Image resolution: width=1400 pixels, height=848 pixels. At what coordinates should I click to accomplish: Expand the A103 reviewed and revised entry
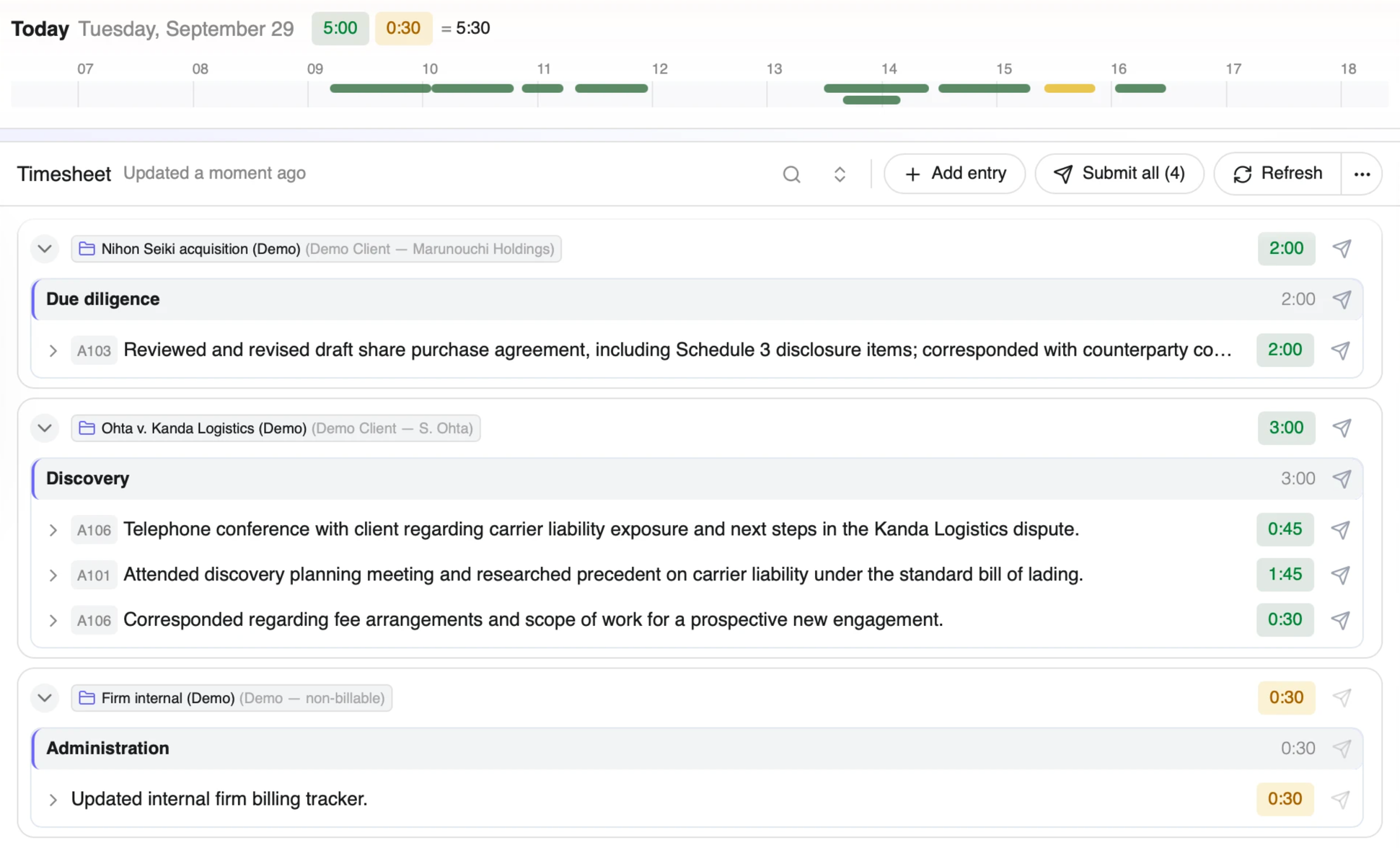pos(53,351)
